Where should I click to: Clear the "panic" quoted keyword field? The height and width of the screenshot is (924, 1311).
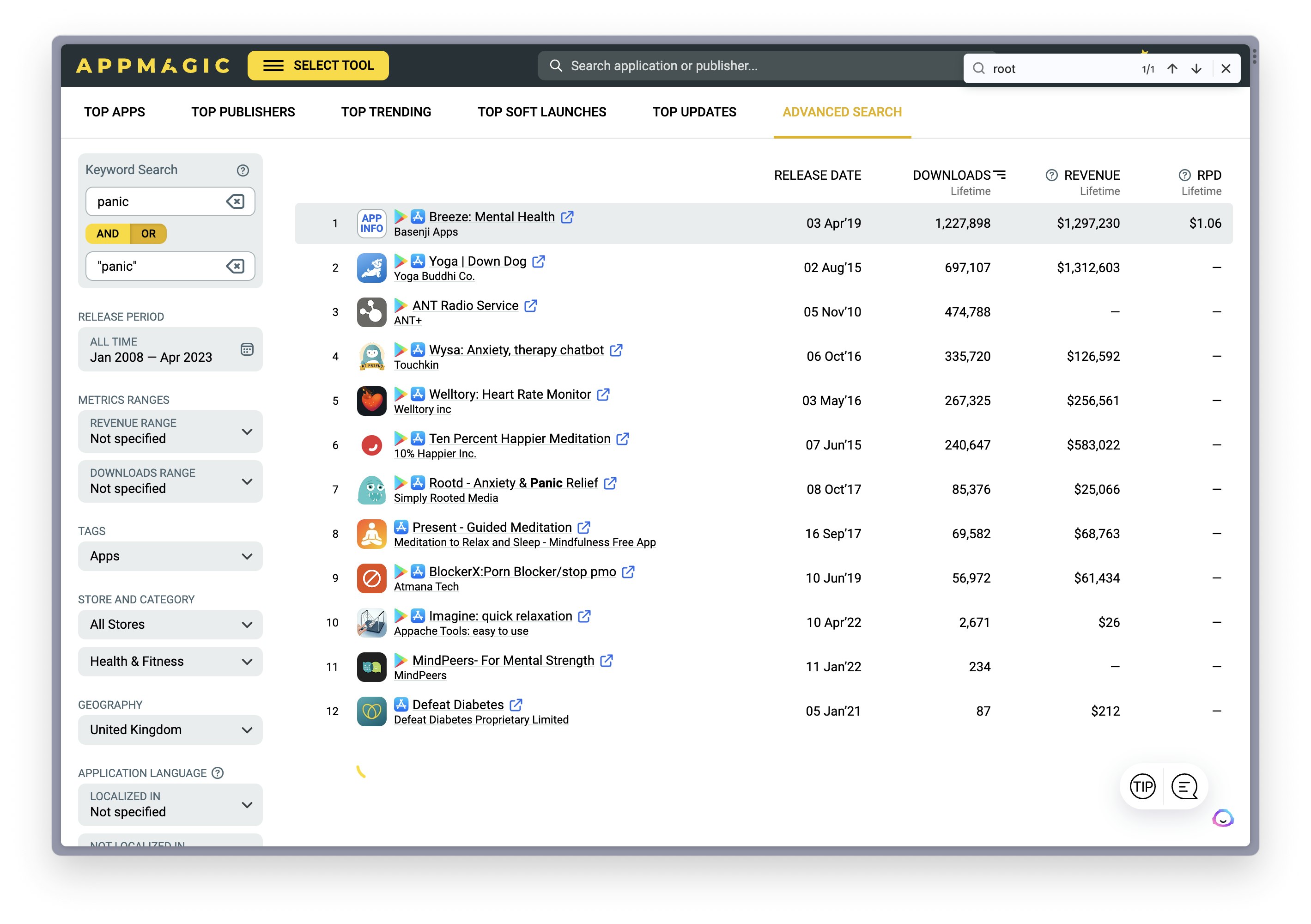point(235,266)
